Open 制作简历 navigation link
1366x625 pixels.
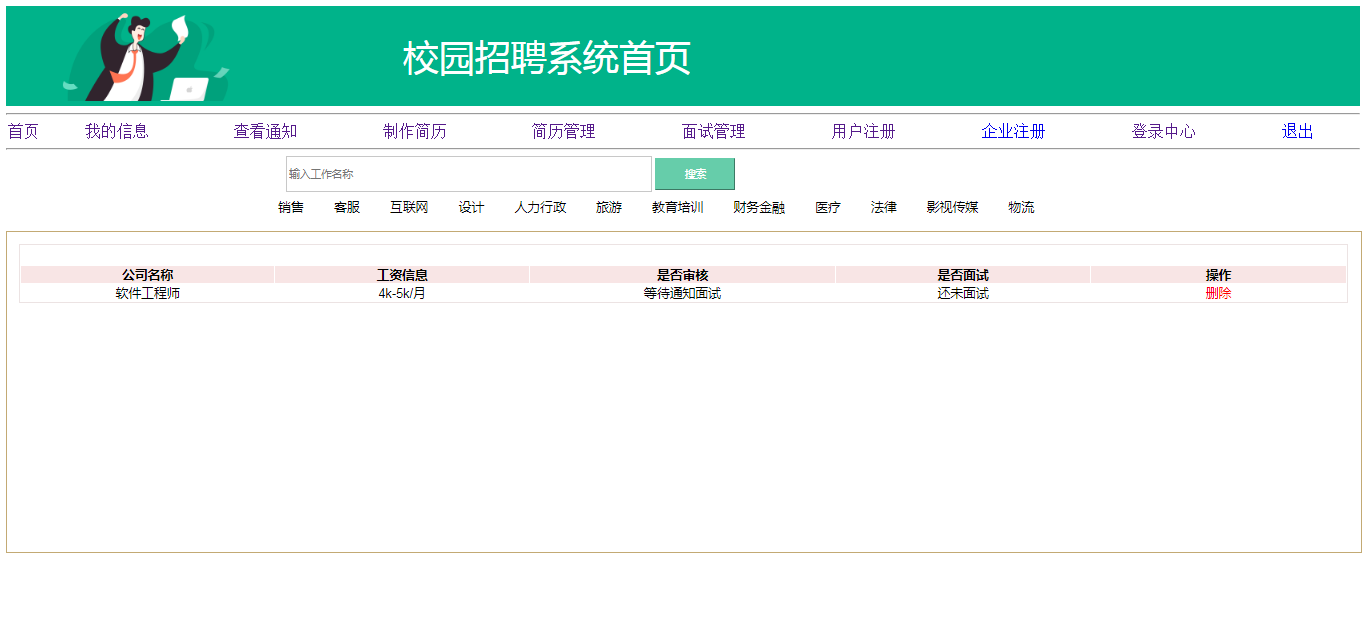[x=414, y=132]
